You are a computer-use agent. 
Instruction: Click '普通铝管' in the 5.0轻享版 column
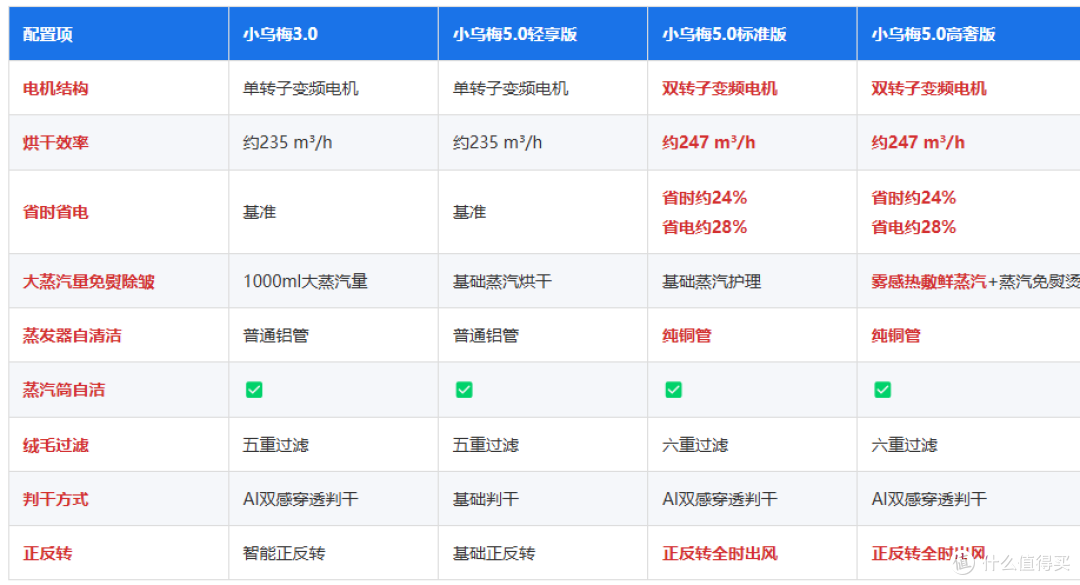[x=486, y=336]
